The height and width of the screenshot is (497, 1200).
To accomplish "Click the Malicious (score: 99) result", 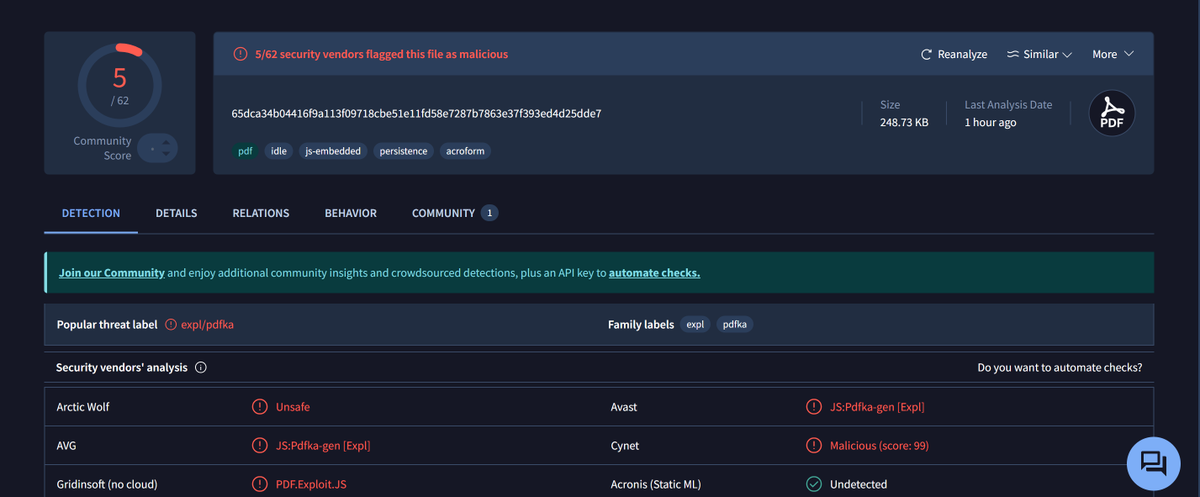I will (x=879, y=446).
